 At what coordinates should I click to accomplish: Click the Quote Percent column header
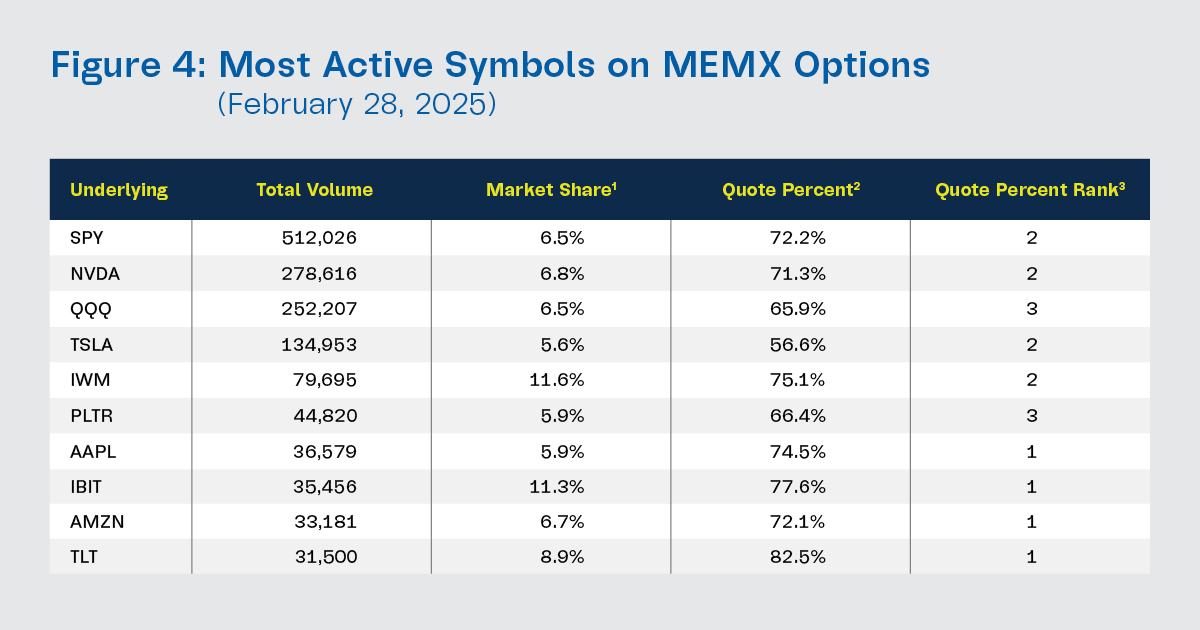(x=790, y=189)
